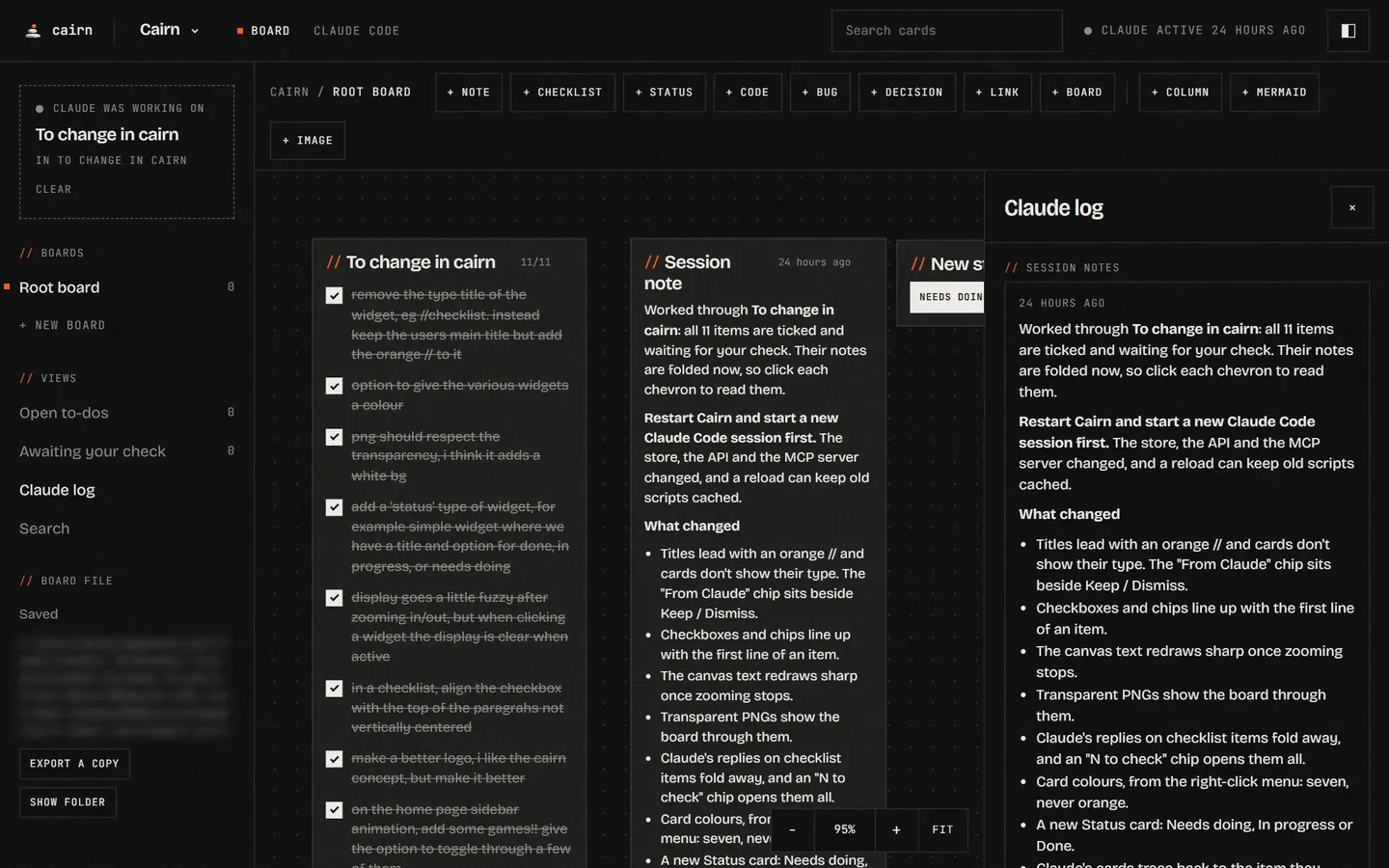Switch to the Board tab
This screenshot has width=1389, height=868.
(263, 31)
